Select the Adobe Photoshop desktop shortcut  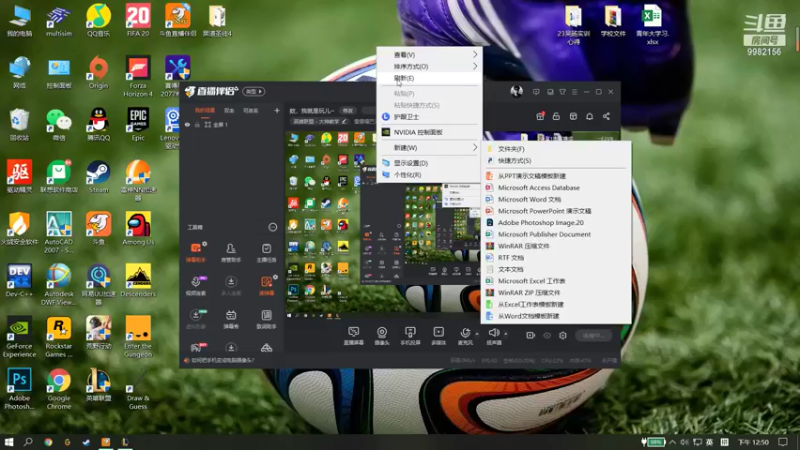point(19,388)
